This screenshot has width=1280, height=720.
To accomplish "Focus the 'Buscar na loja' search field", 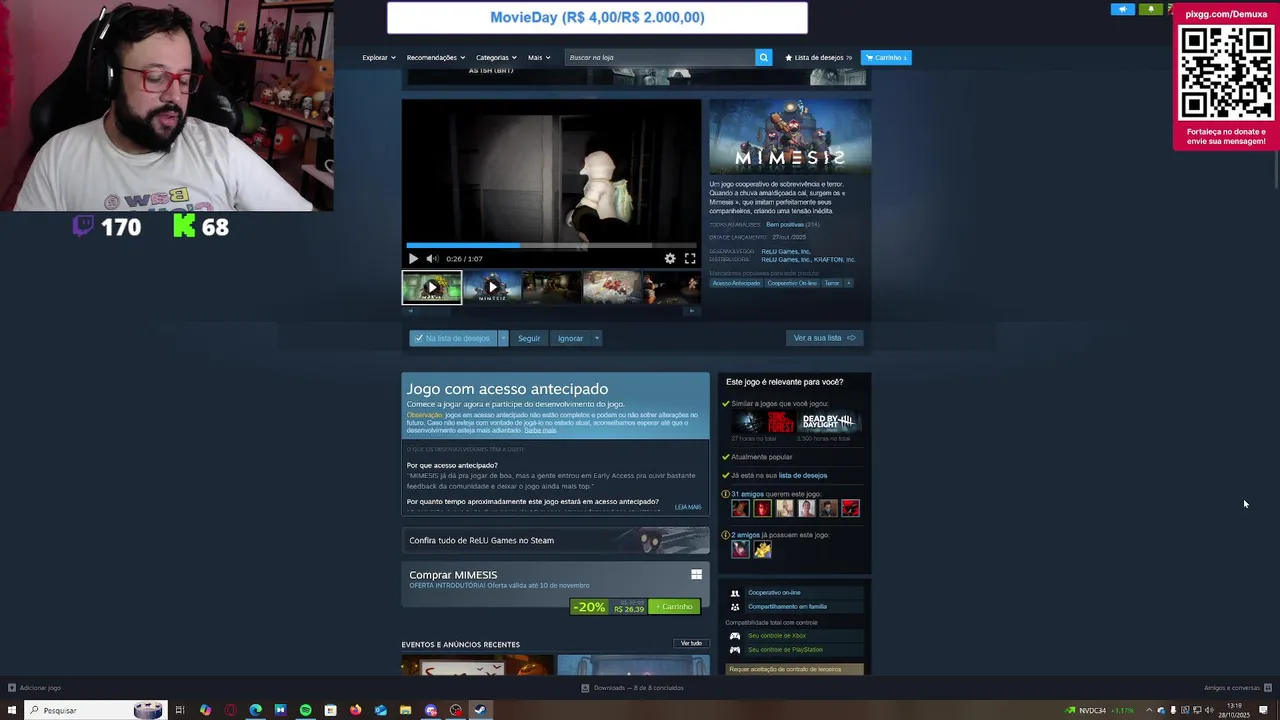I will [659, 57].
